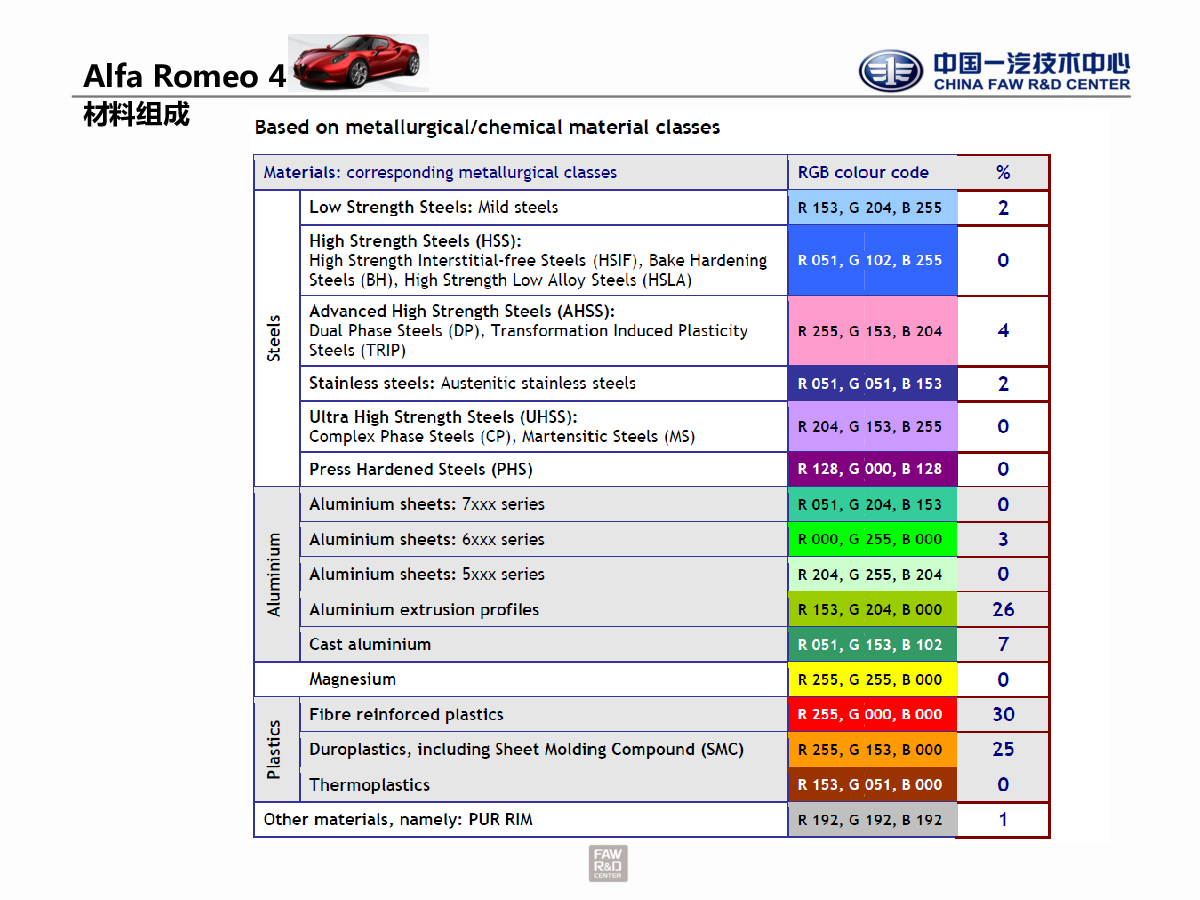This screenshot has height=900, width=1200.
Task: Select the percentage 3 for Aluminium 6xxx series
Action: (1003, 539)
